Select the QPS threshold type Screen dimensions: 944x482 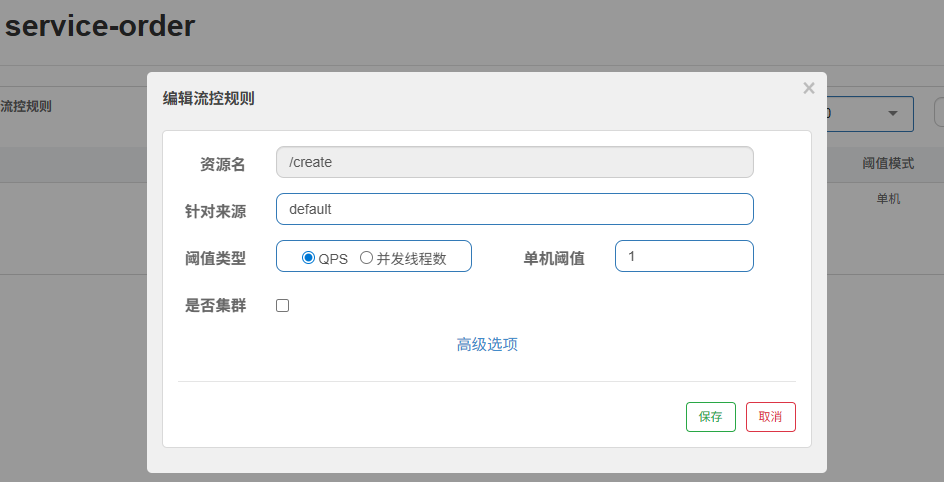point(308,258)
